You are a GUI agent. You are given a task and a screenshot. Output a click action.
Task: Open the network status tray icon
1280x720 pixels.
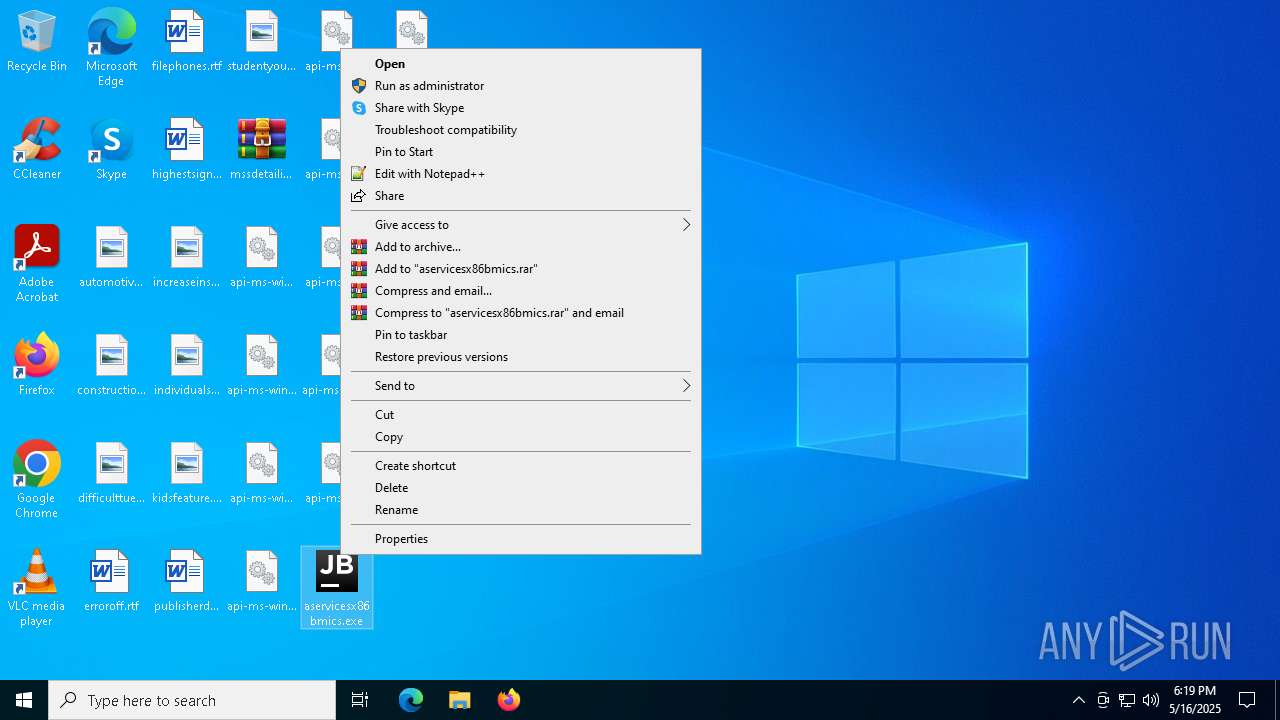1127,700
